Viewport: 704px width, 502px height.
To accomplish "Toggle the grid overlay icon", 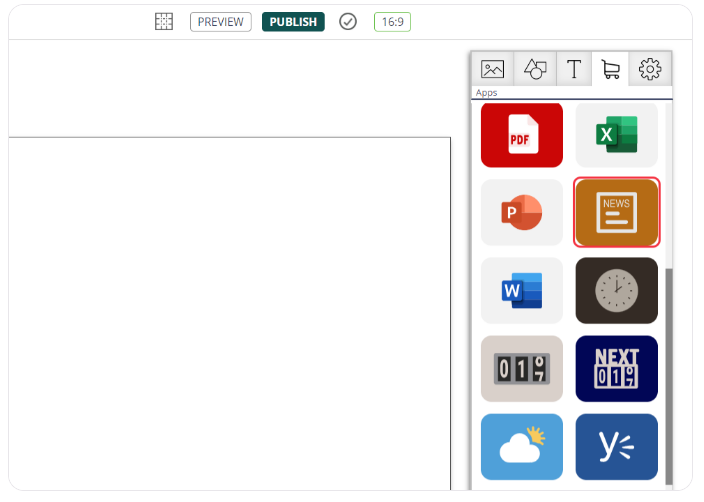I will pyautogui.click(x=164, y=22).
